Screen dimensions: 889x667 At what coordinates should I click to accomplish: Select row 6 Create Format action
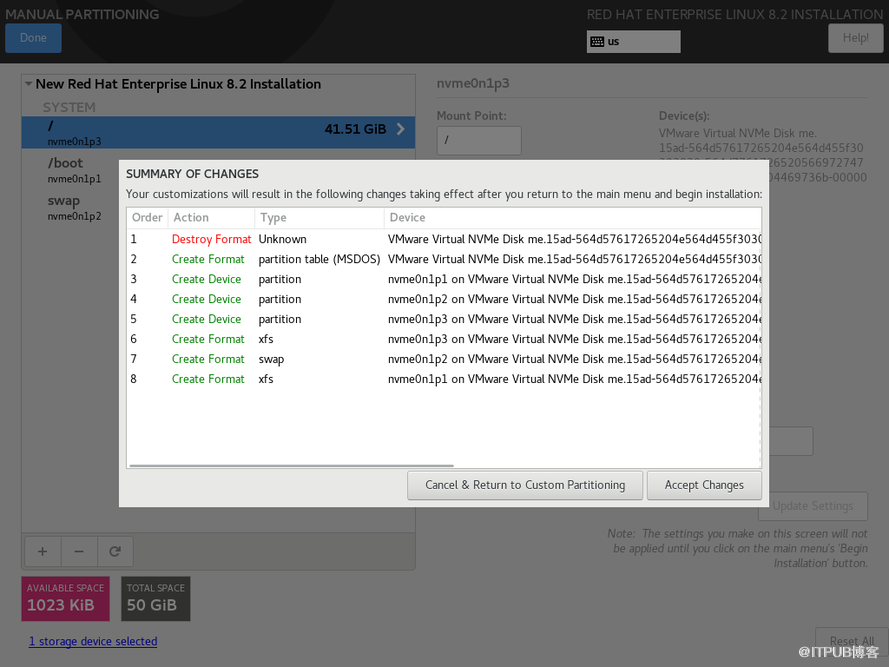coord(208,339)
